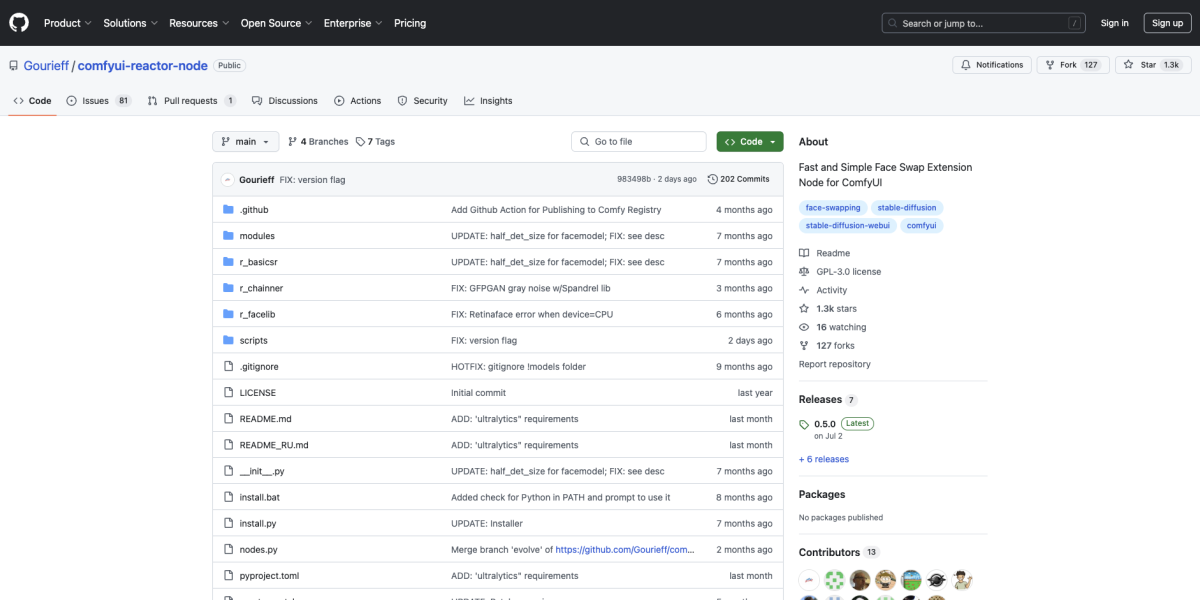Switch to the Issues tab
Viewport: 1200px width, 600px height.
pyautogui.click(x=98, y=101)
